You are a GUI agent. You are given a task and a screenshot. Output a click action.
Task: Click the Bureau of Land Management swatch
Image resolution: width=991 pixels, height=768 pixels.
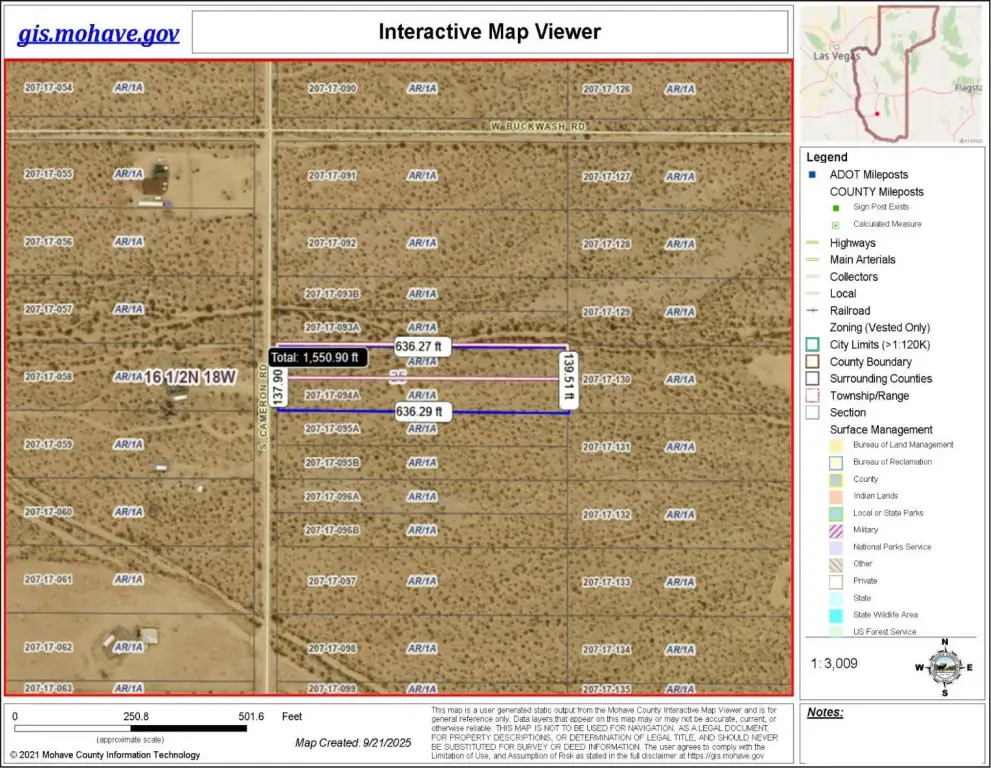point(834,445)
